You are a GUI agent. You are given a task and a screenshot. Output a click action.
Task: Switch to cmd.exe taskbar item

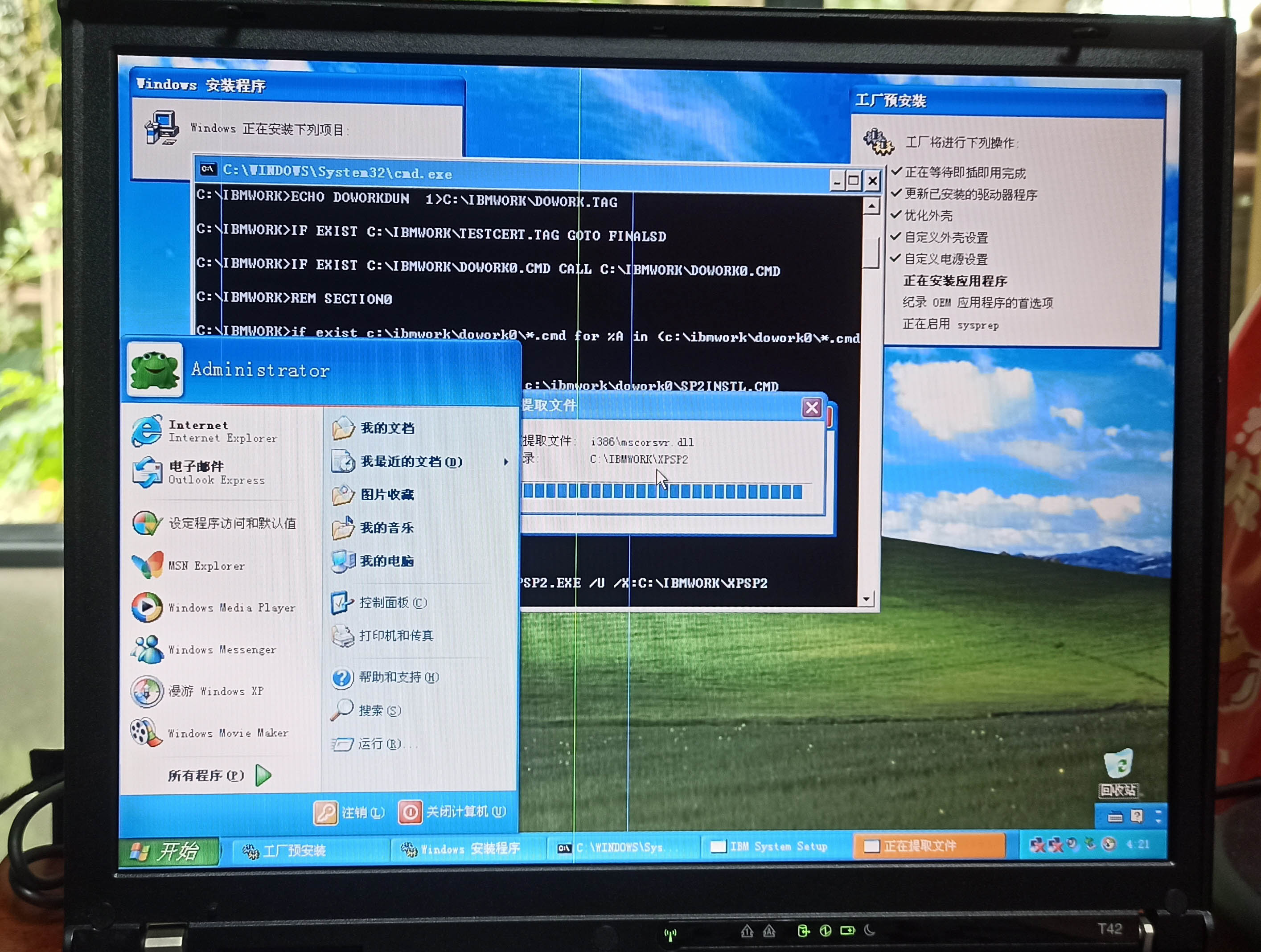[x=623, y=848]
